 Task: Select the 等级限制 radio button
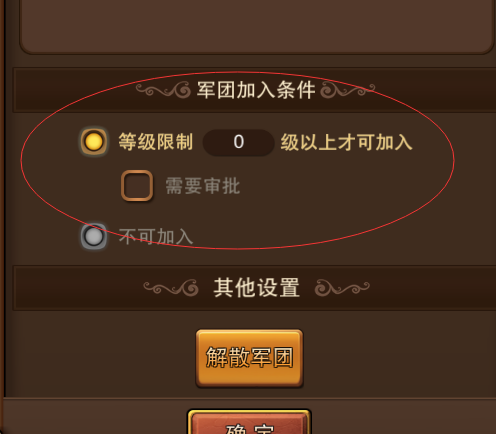(94, 142)
